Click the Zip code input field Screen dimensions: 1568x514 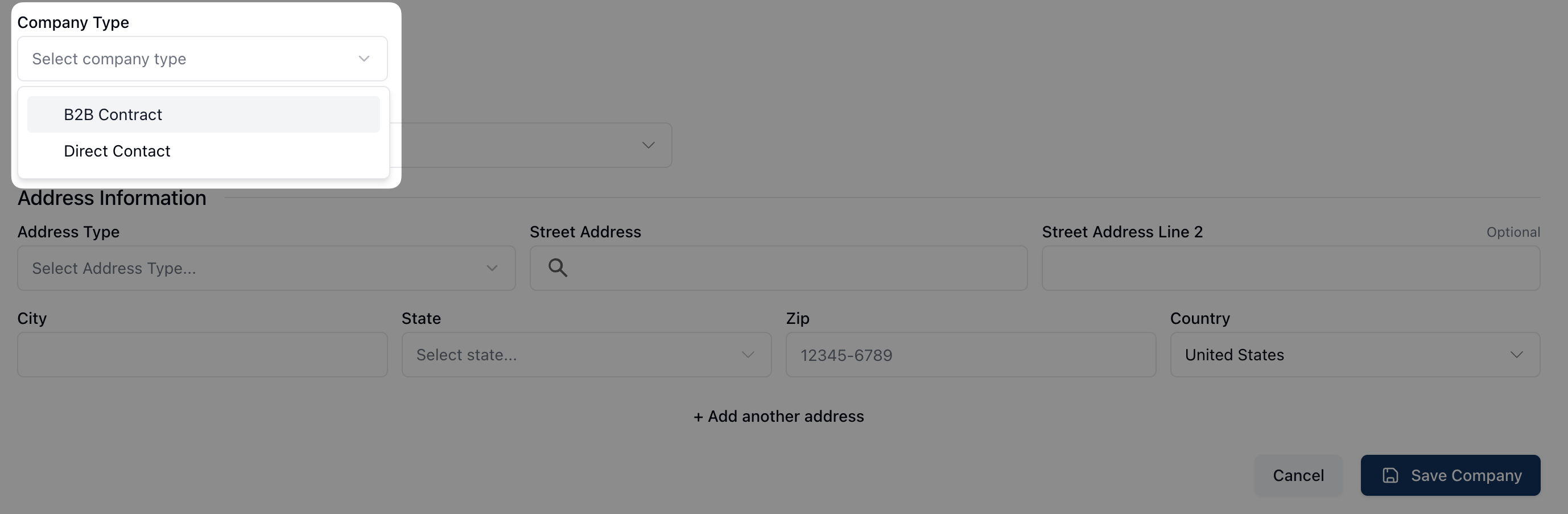(x=970, y=355)
